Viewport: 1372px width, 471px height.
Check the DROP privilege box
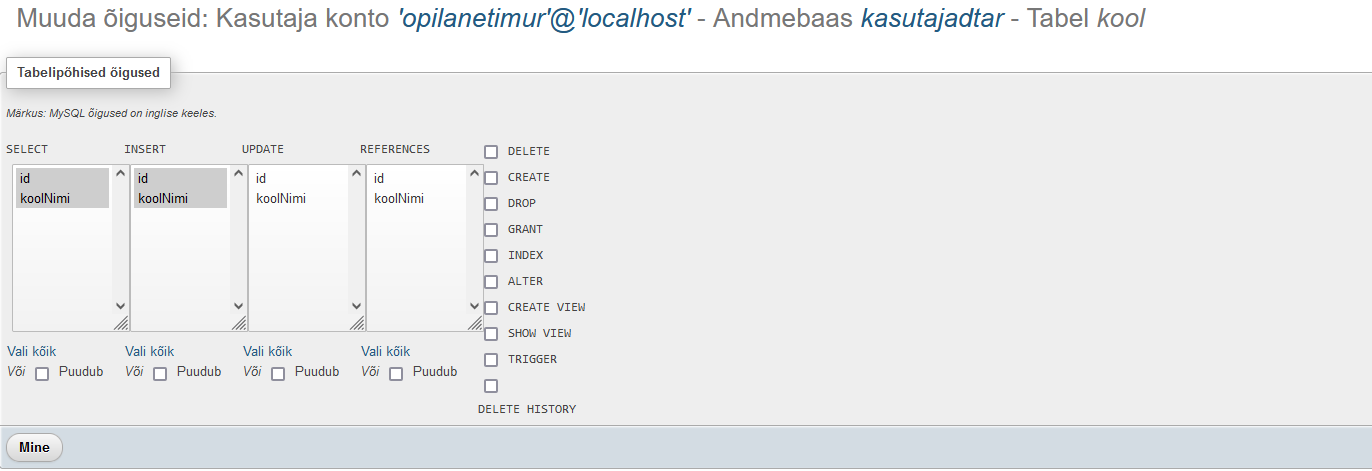(491, 204)
